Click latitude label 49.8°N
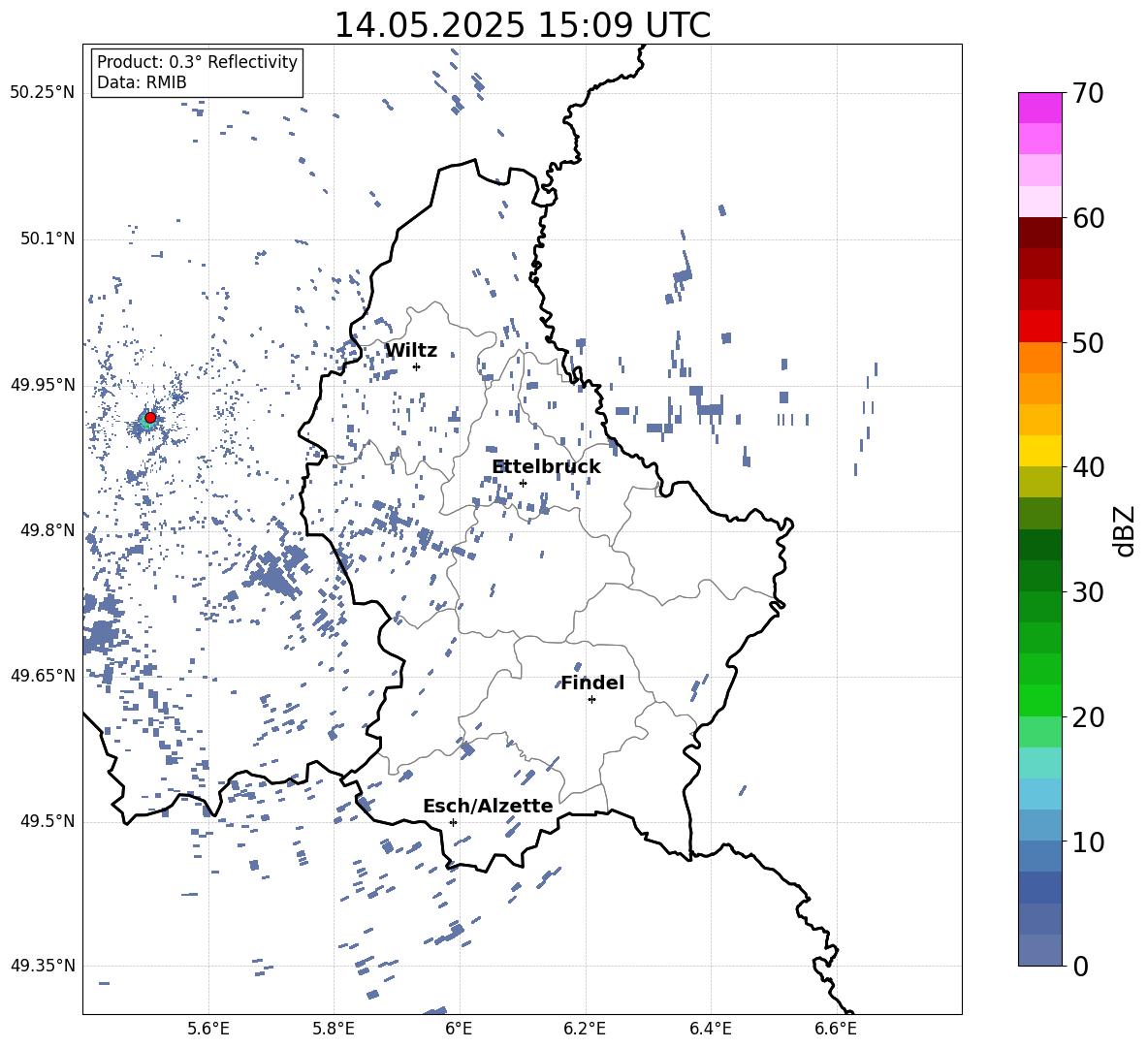 point(48,530)
